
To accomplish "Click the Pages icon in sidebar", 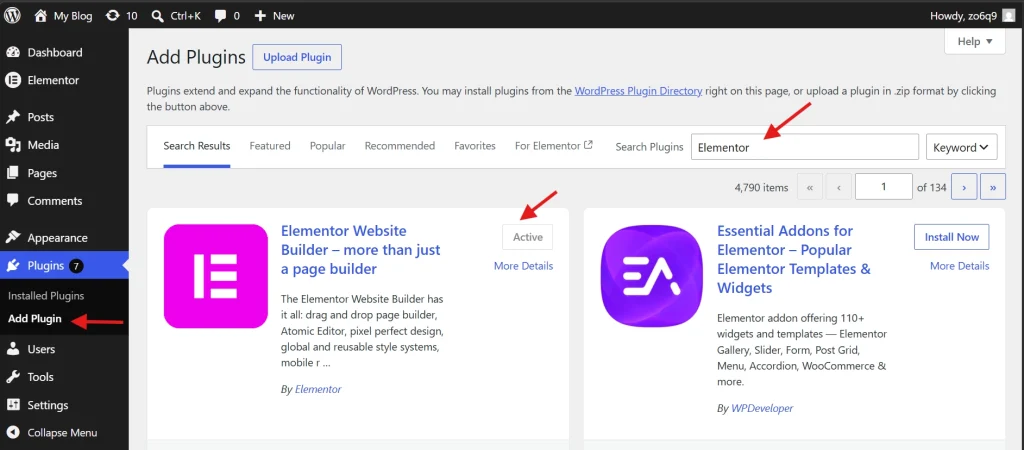I will [13, 173].
